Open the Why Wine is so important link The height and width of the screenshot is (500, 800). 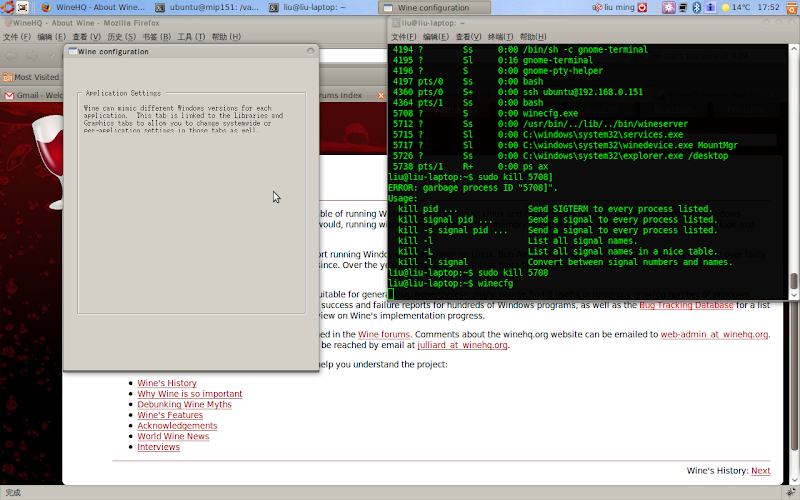[x=190, y=394]
